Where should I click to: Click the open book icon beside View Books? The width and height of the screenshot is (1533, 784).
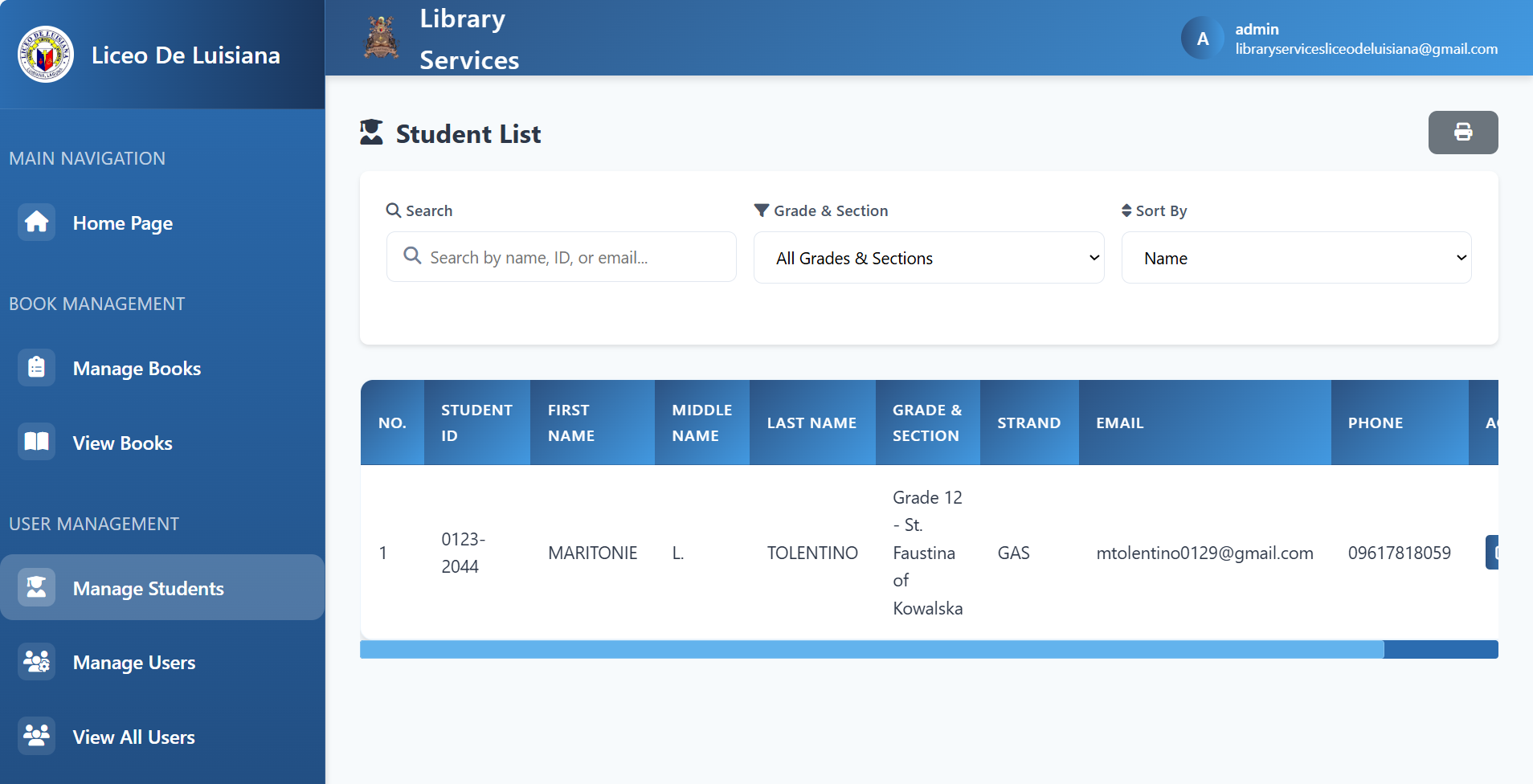(x=36, y=441)
